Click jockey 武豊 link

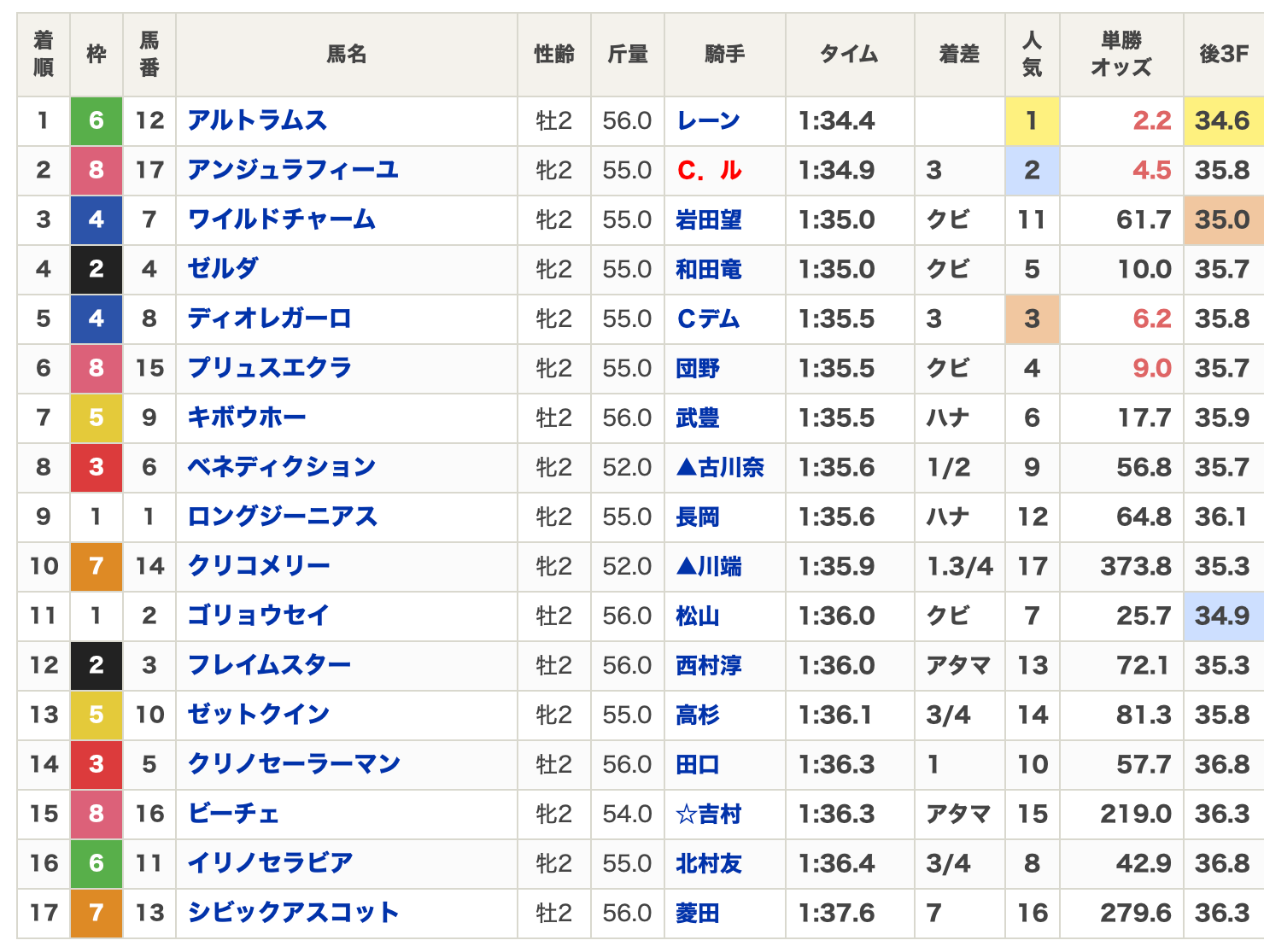pos(698,418)
